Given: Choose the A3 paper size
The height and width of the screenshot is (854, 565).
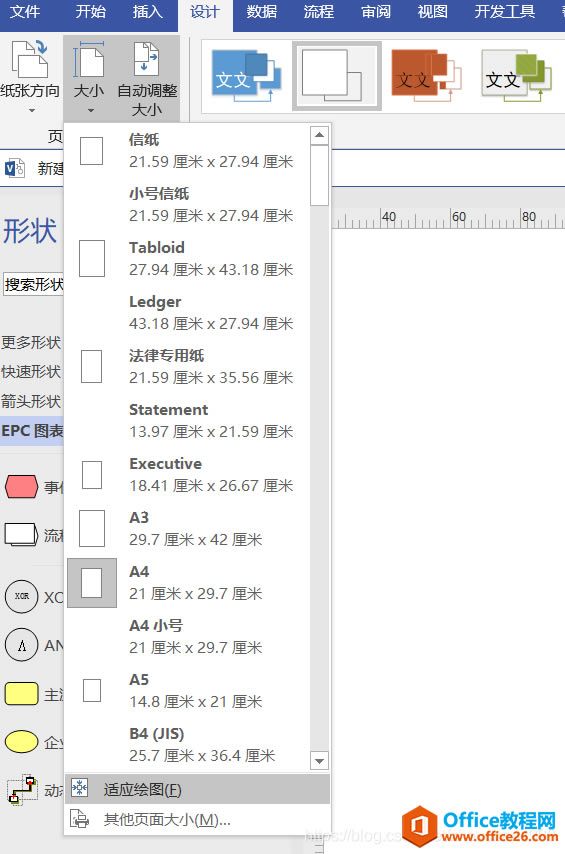Looking at the screenshot, I should click(197, 529).
